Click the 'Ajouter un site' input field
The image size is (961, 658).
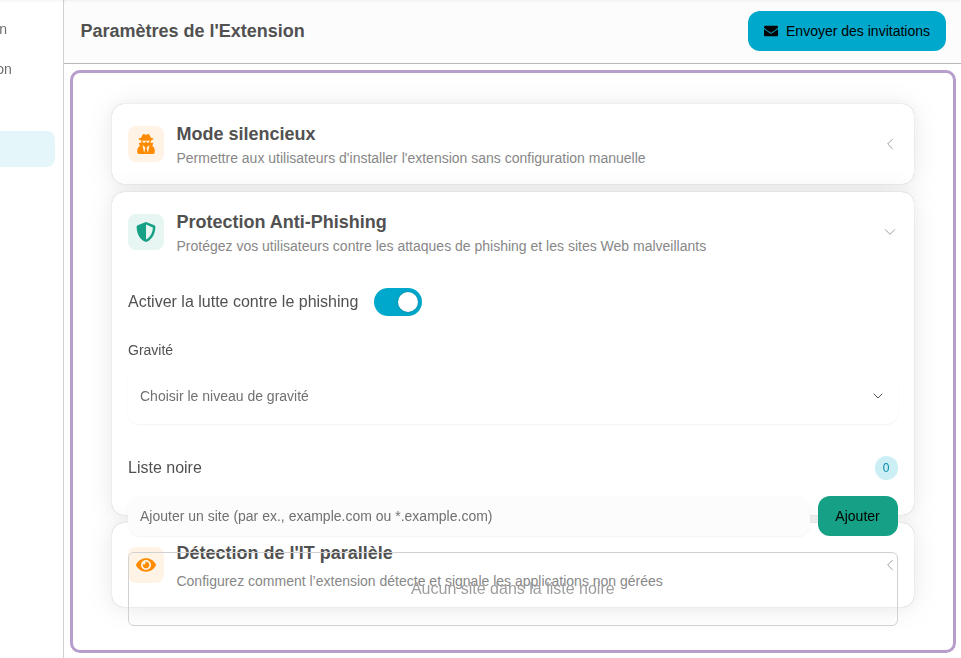click(467, 516)
